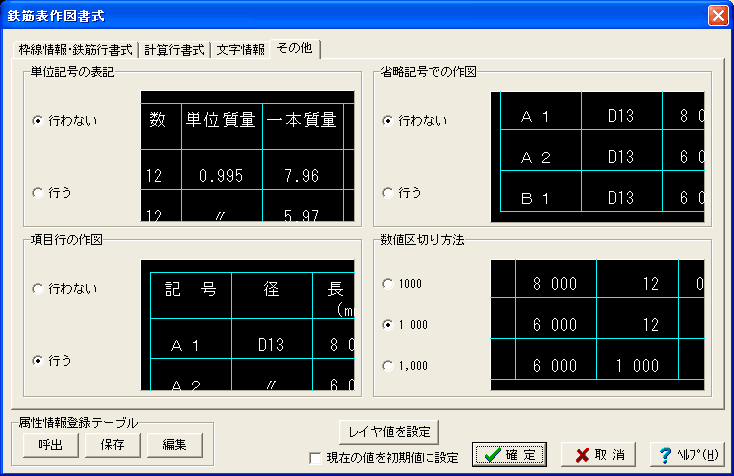Open help with the ヘルプ(H) button
734x476 pixels.
[687, 454]
